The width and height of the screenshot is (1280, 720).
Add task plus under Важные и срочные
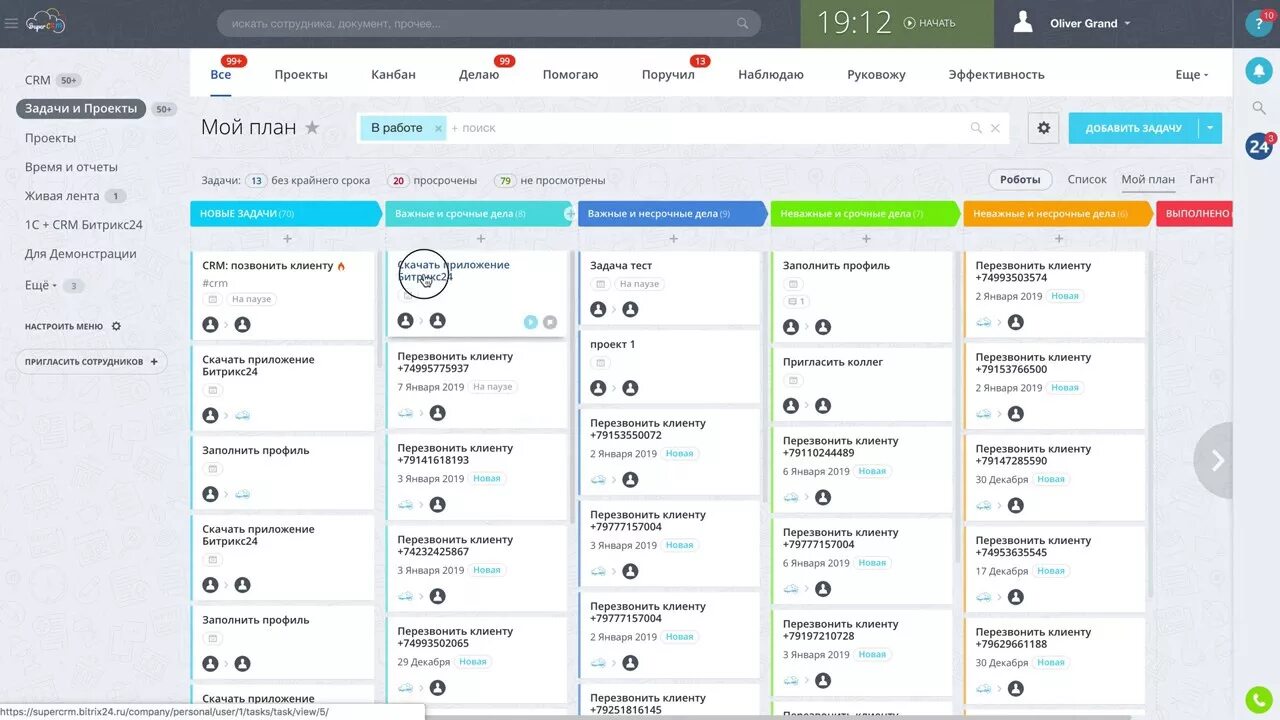pyautogui.click(x=480, y=239)
